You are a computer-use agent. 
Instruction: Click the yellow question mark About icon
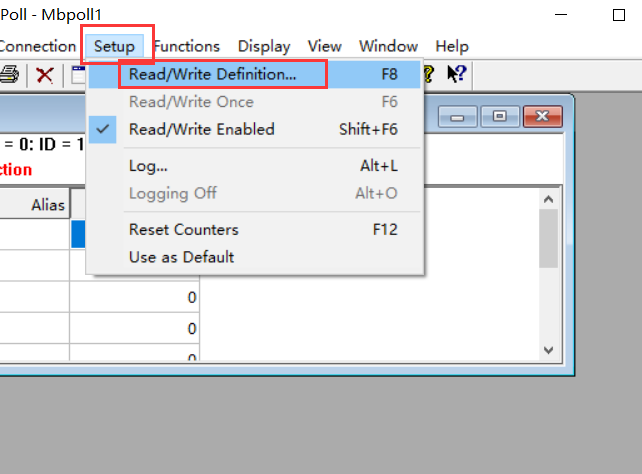(x=429, y=74)
